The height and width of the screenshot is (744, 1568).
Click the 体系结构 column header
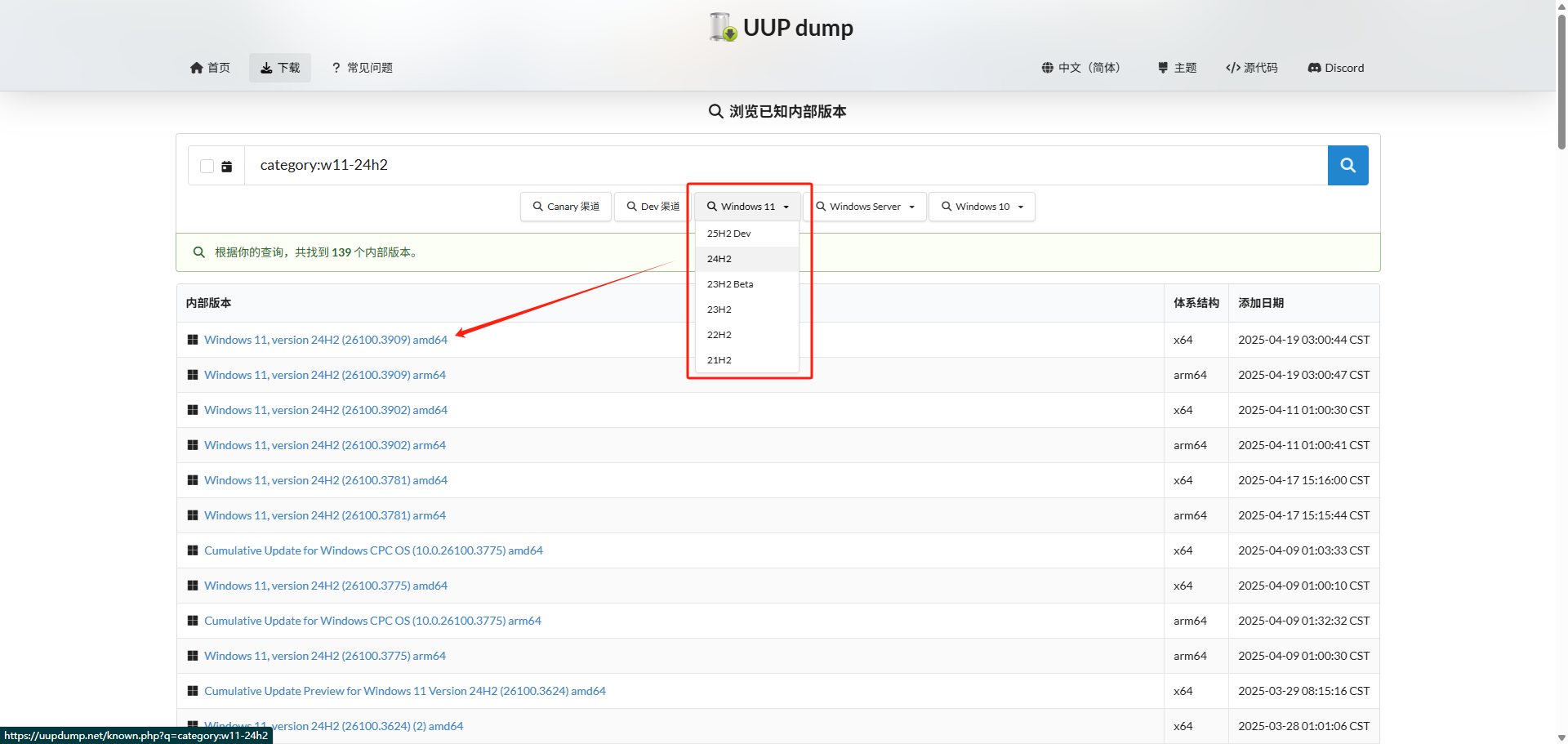tap(1196, 303)
